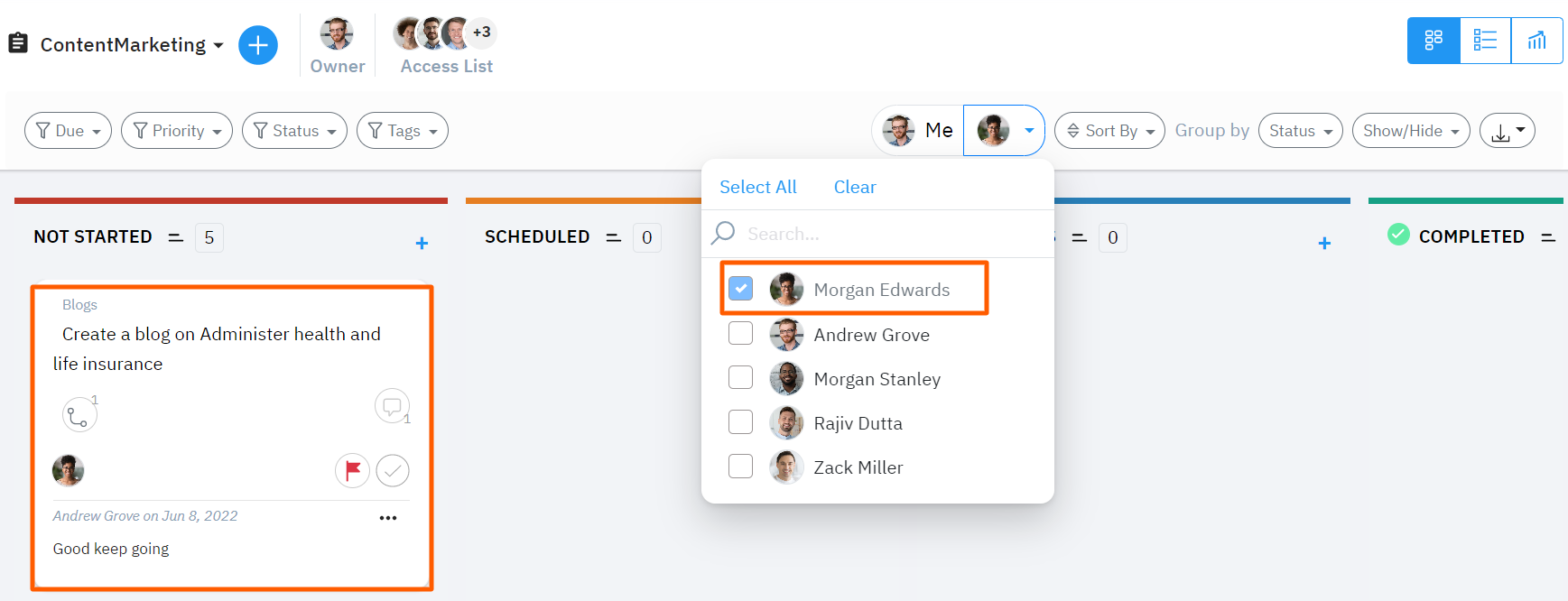Image resolution: width=1568 pixels, height=601 pixels.
Task: Check the Andrew Grove checkbox
Action: coord(740,333)
